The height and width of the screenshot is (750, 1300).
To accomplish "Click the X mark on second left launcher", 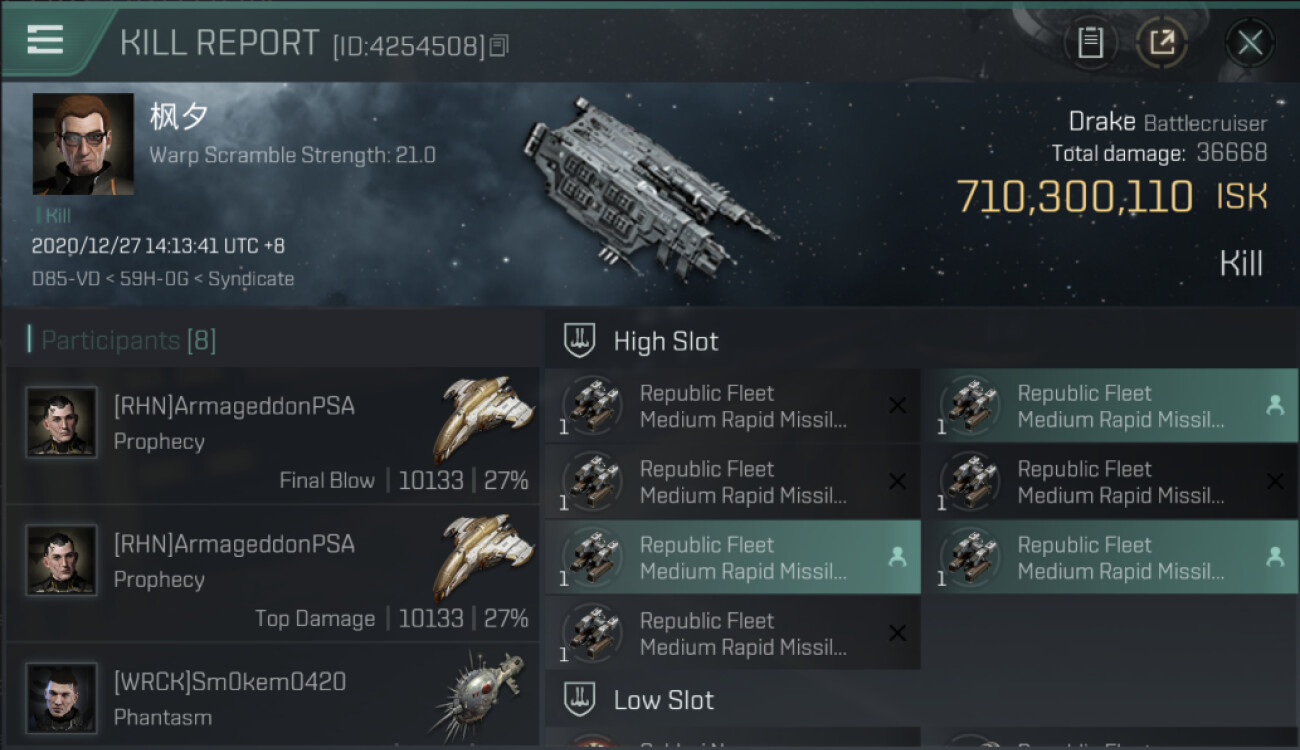I will click(x=897, y=482).
